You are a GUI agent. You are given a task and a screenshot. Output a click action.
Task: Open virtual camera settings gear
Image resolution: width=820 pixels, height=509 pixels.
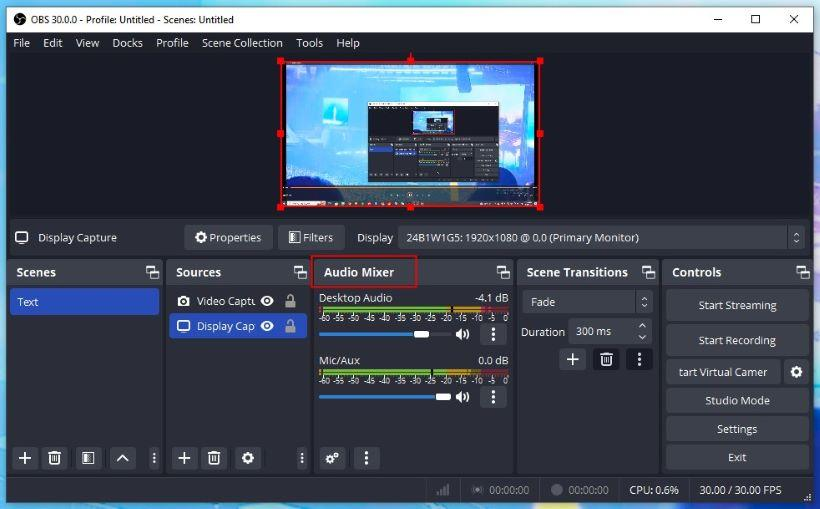click(x=796, y=372)
